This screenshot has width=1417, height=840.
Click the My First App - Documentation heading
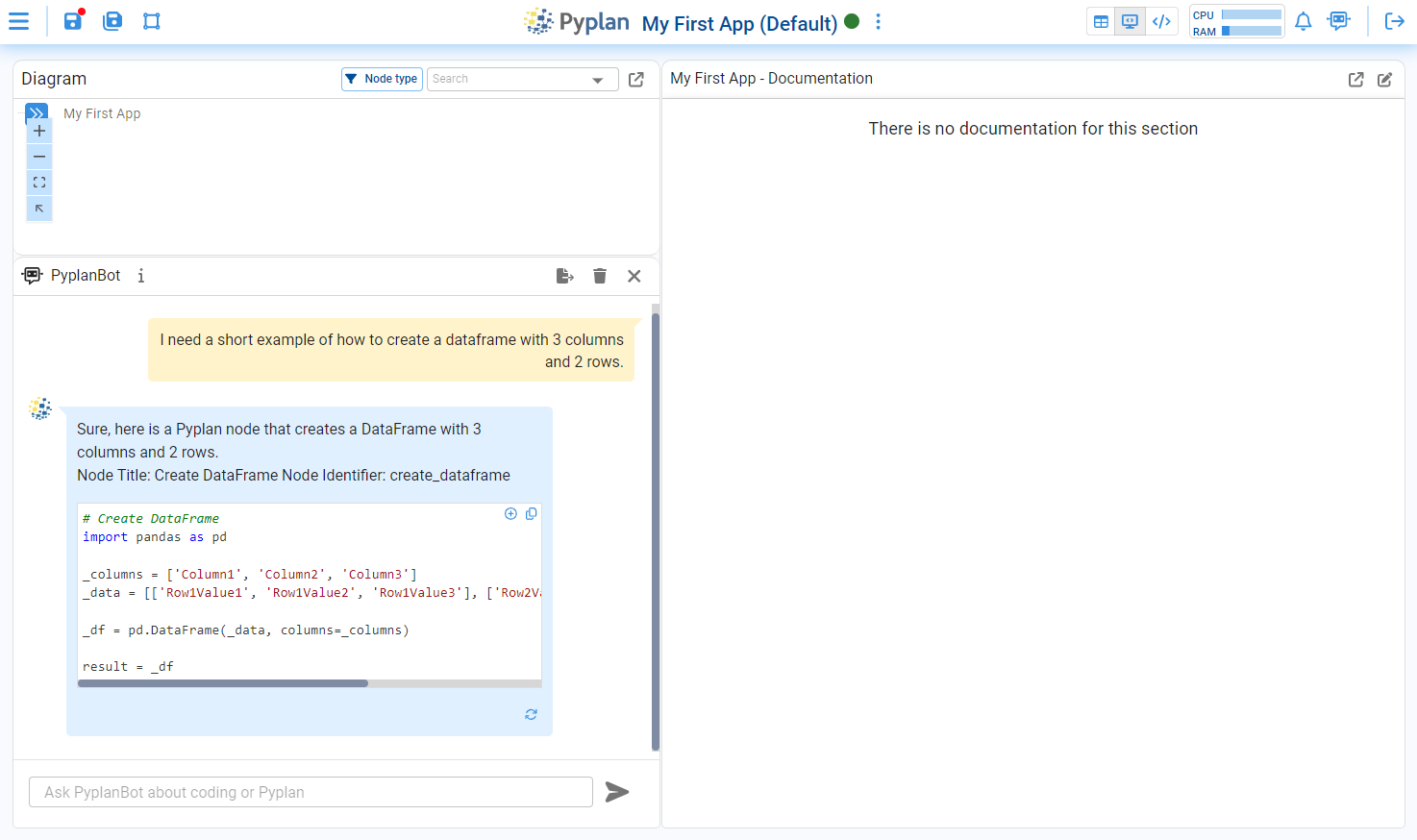[x=771, y=79]
